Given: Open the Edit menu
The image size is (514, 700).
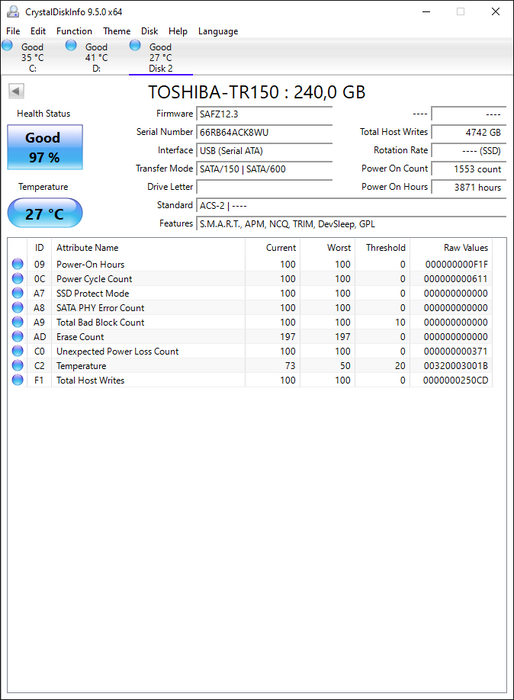Looking at the screenshot, I should tap(38, 31).
